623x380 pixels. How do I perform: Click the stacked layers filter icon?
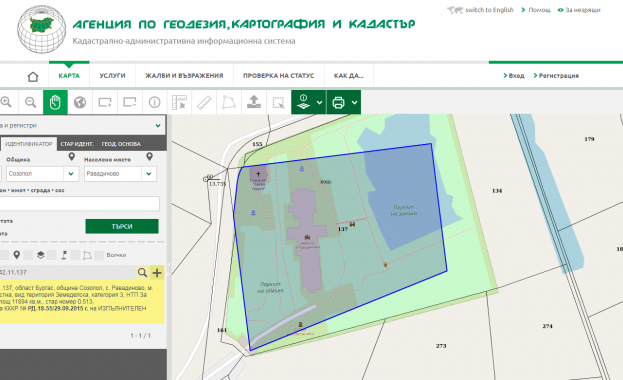point(41,255)
